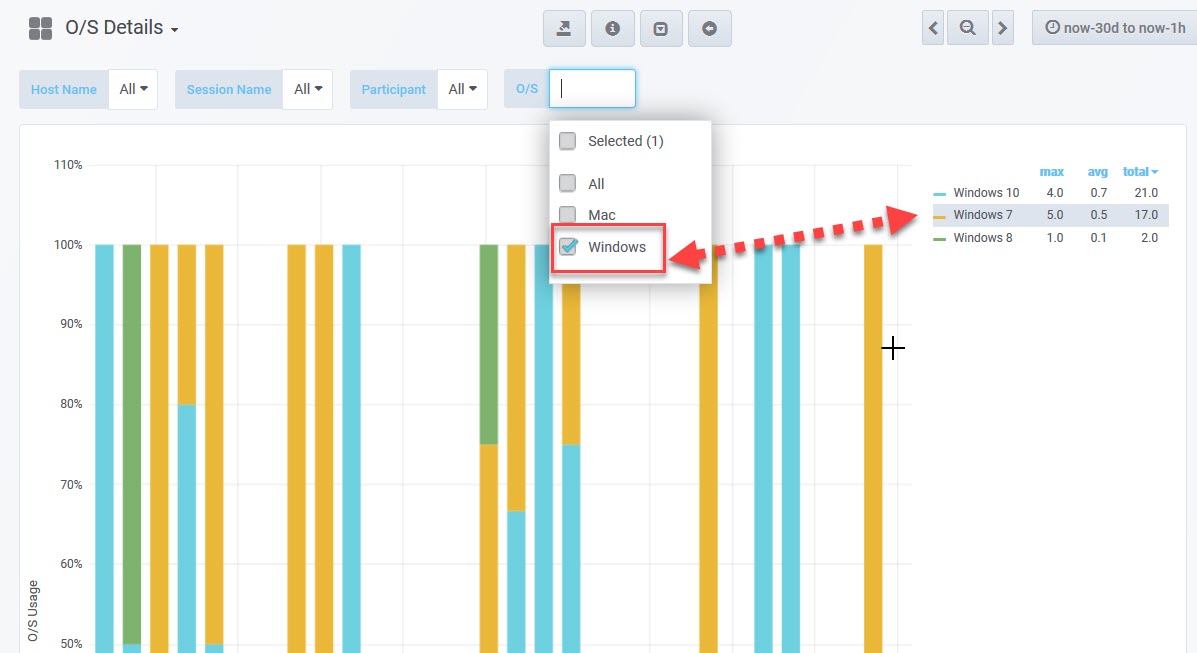Click into the O/S filter text field

coord(592,89)
